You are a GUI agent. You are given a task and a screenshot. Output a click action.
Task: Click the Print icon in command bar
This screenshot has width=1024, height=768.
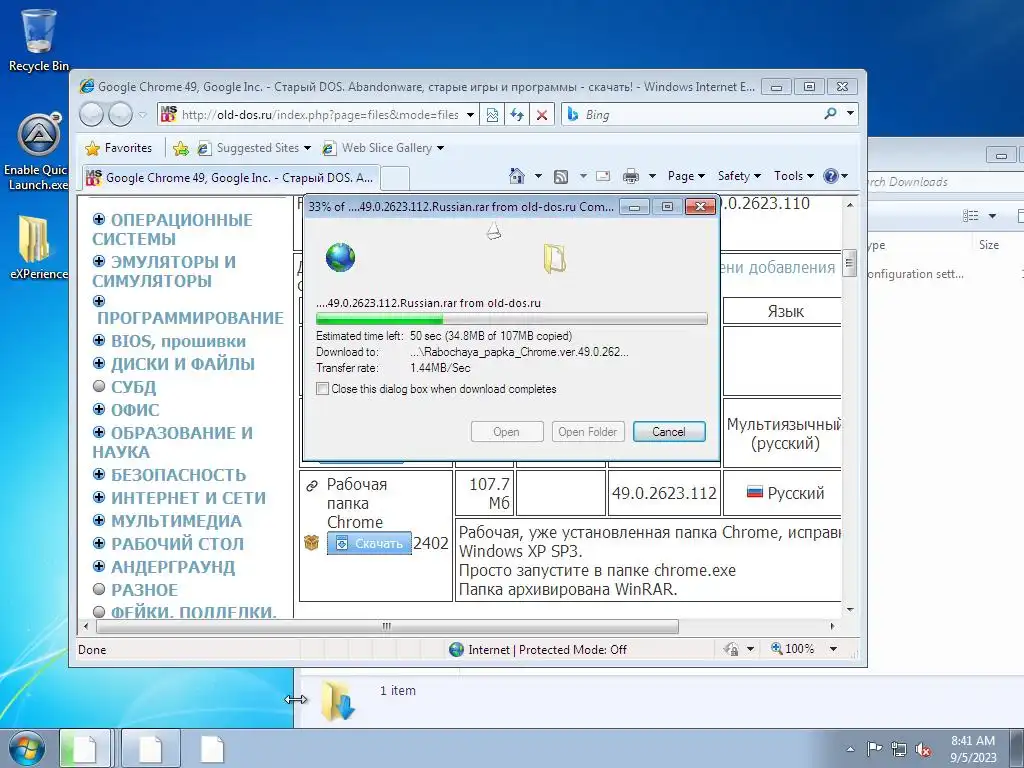pos(631,176)
